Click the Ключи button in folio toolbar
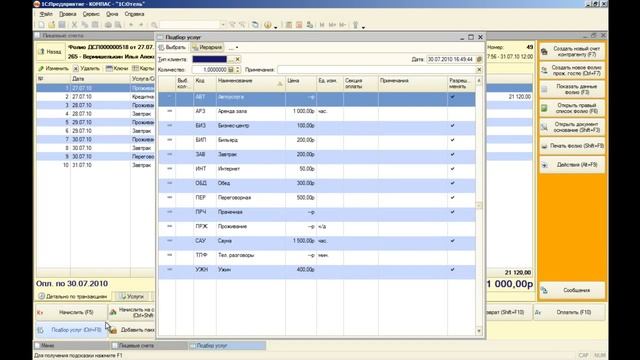Screen dimensions: 640x360 [117, 69]
